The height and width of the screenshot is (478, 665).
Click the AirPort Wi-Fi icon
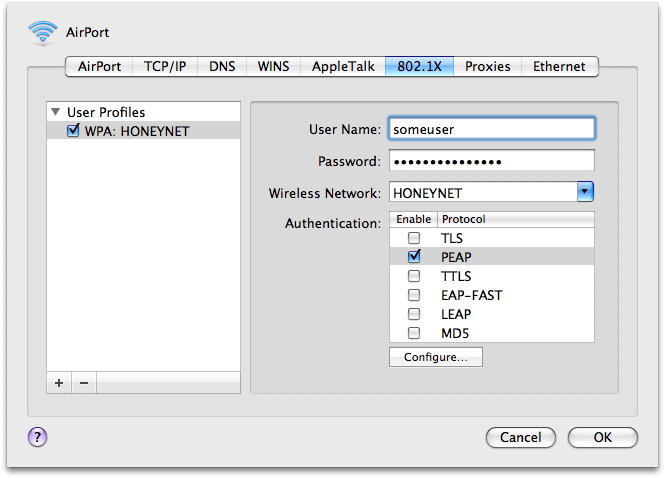tap(42, 32)
